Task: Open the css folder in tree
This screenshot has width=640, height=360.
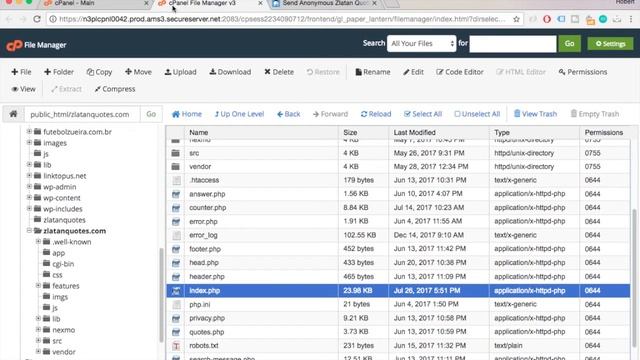Action: click(57, 275)
